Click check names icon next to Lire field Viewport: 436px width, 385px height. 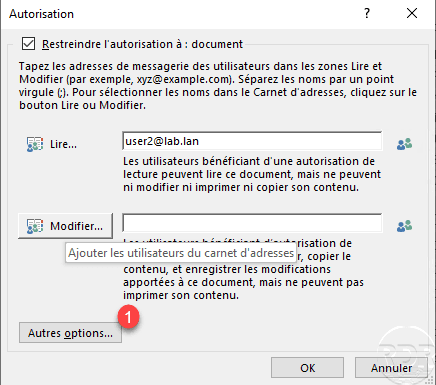click(x=404, y=144)
